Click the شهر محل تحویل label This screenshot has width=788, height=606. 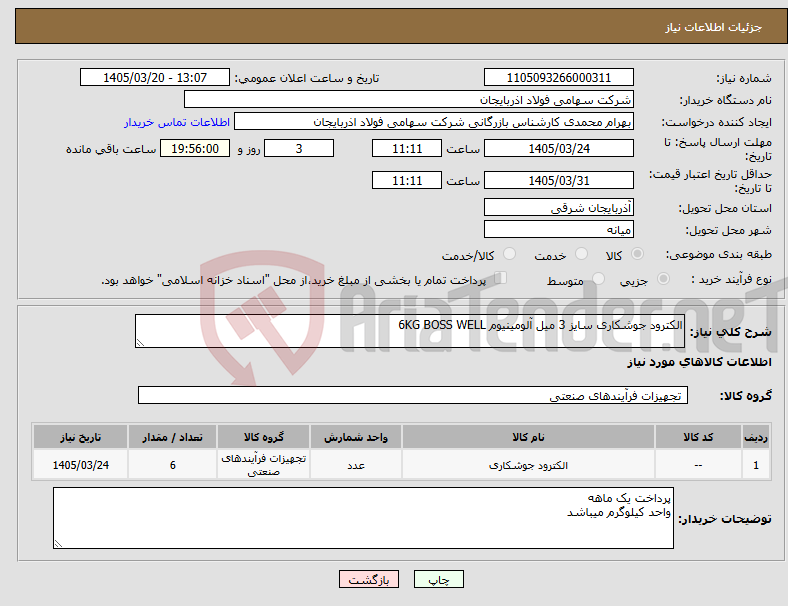(x=729, y=230)
